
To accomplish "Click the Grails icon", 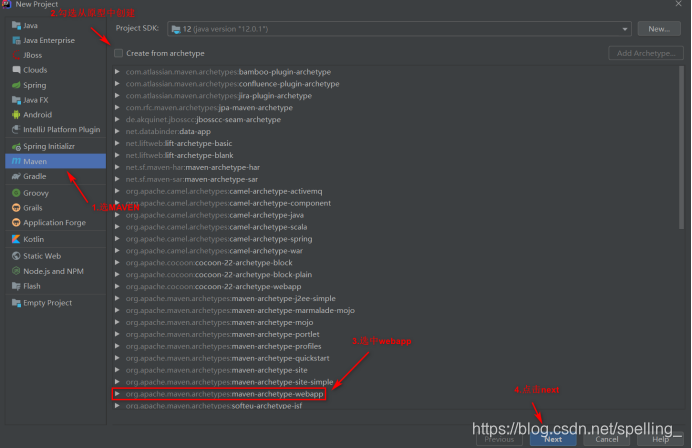I will (x=16, y=208).
